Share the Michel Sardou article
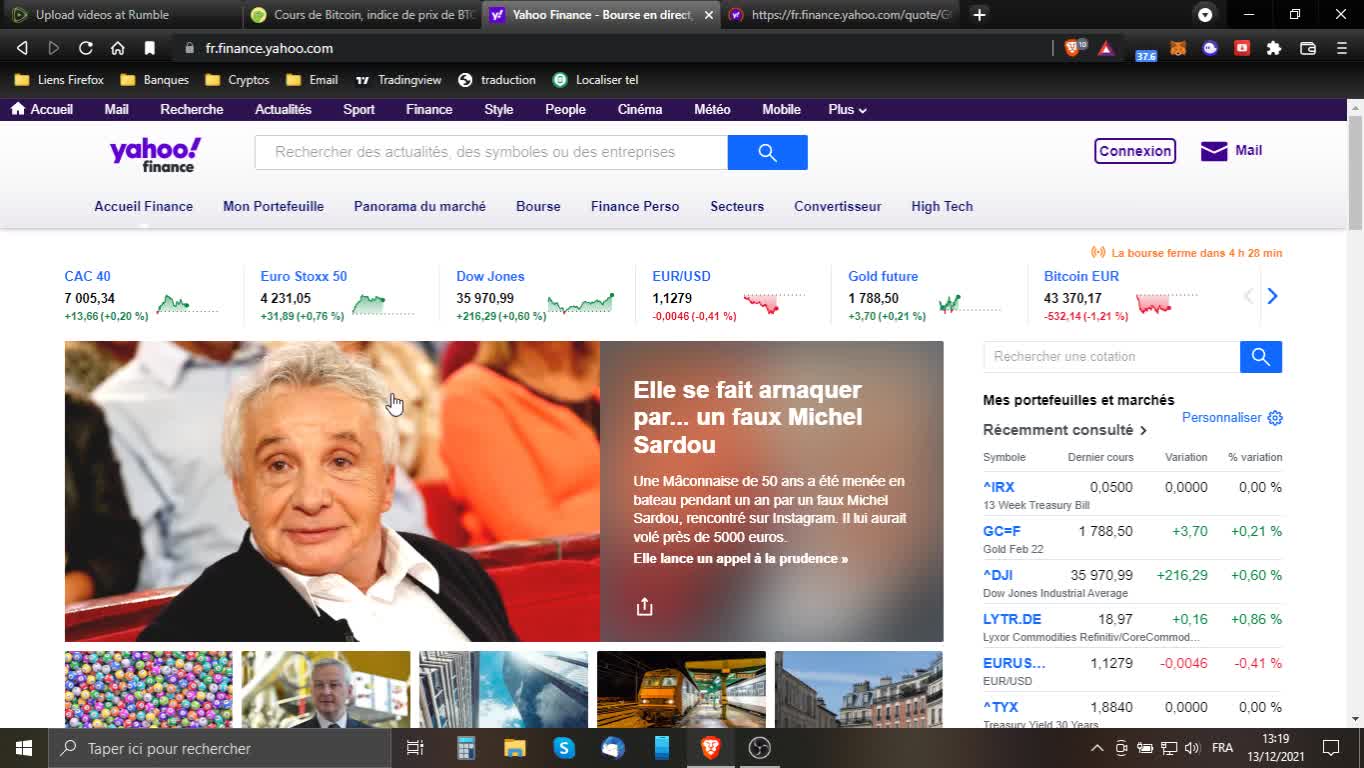Image resolution: width=1364 pixels, height=768 pixels. point(645,606)
